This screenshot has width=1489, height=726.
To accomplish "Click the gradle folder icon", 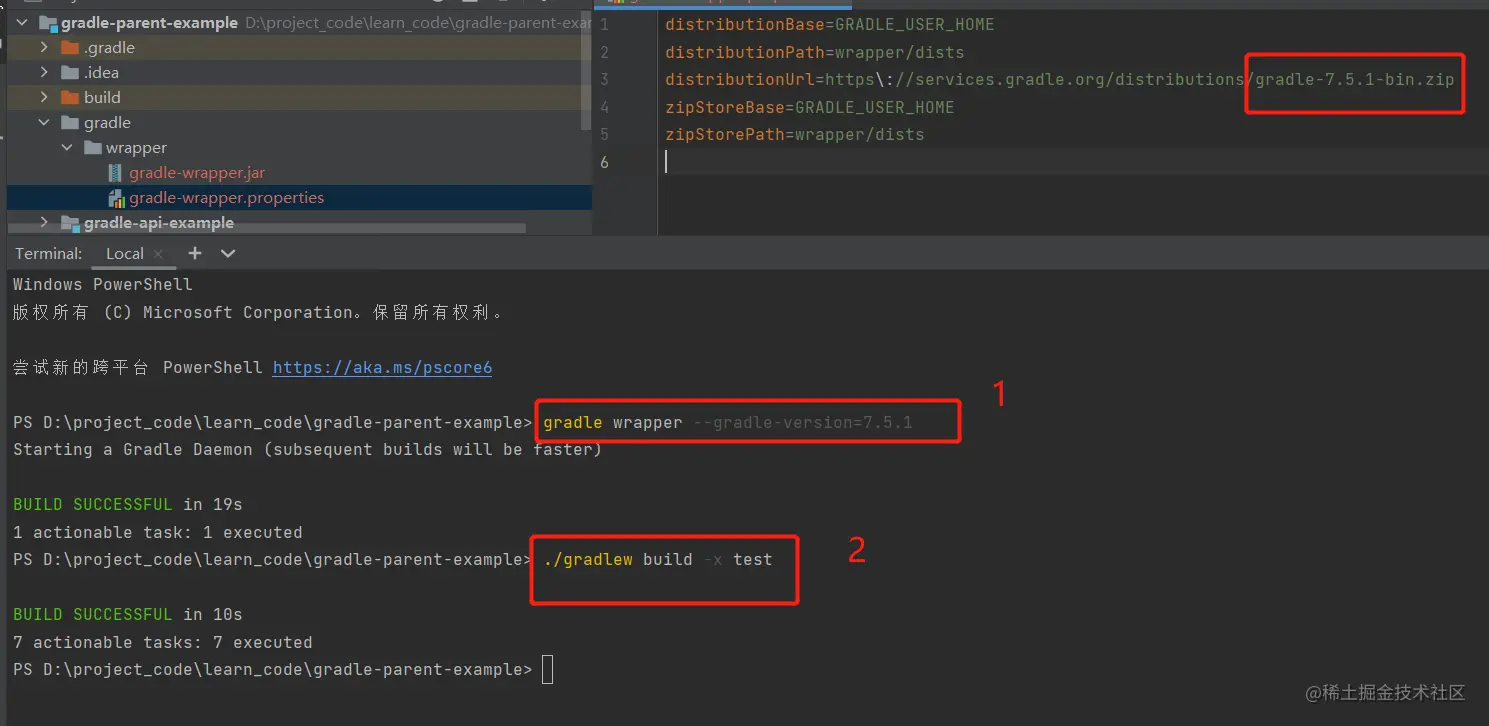I will coord(70,122).
